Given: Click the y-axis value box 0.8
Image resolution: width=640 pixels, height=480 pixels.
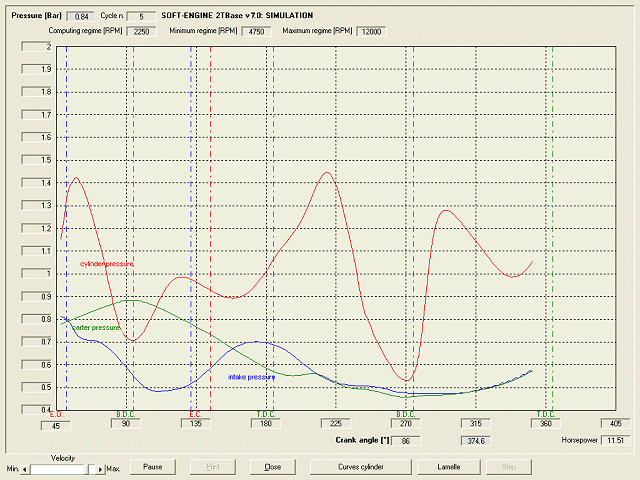Looking at the screenshot, I should coord(37,319).
